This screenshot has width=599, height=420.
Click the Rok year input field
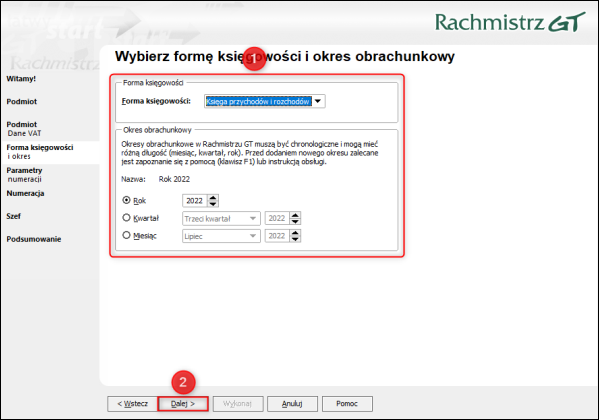click(195, 201)
